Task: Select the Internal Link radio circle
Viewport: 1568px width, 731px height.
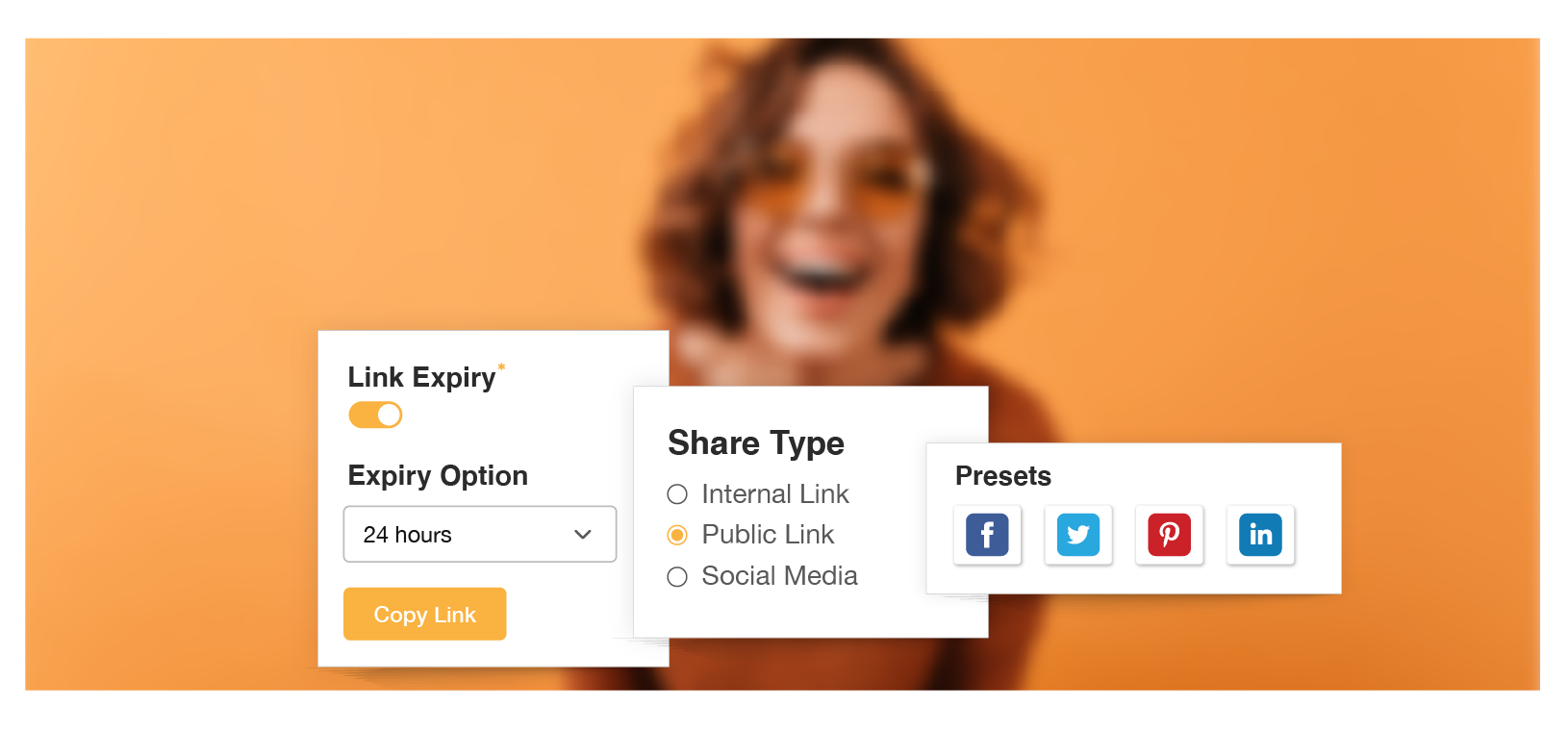Action: (x=677, y=494)
